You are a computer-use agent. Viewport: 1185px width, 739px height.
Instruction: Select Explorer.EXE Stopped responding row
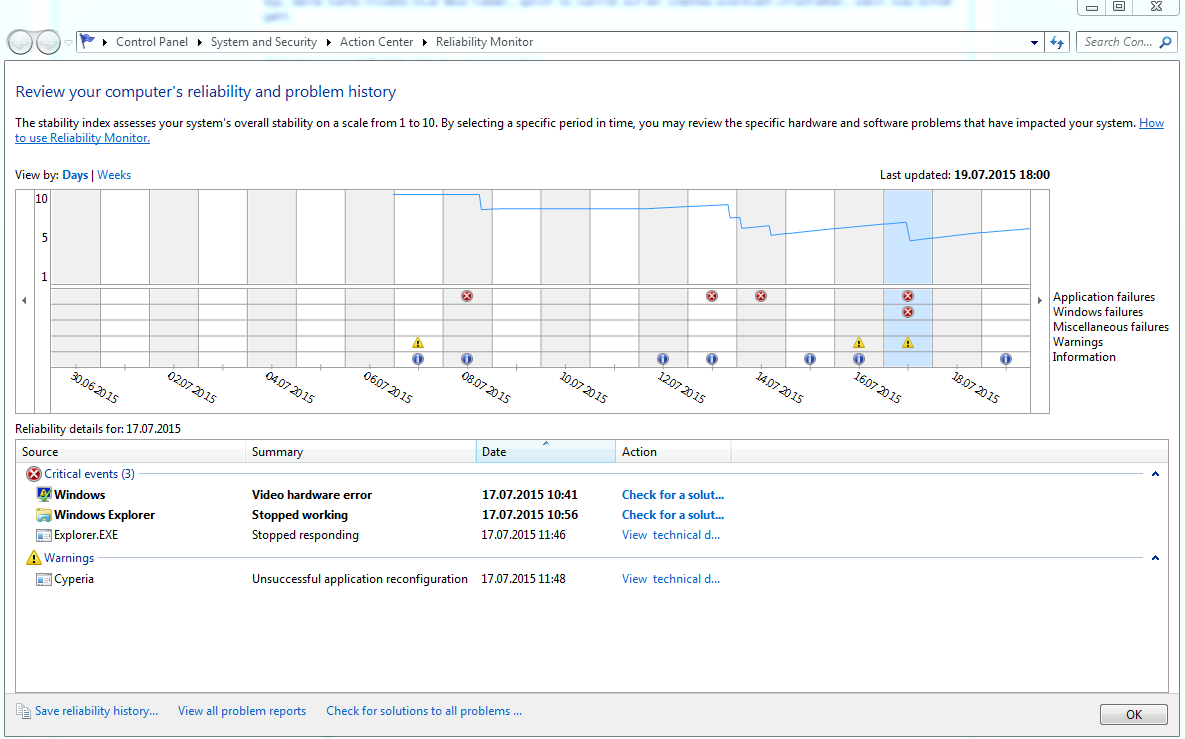coord(592,535)
